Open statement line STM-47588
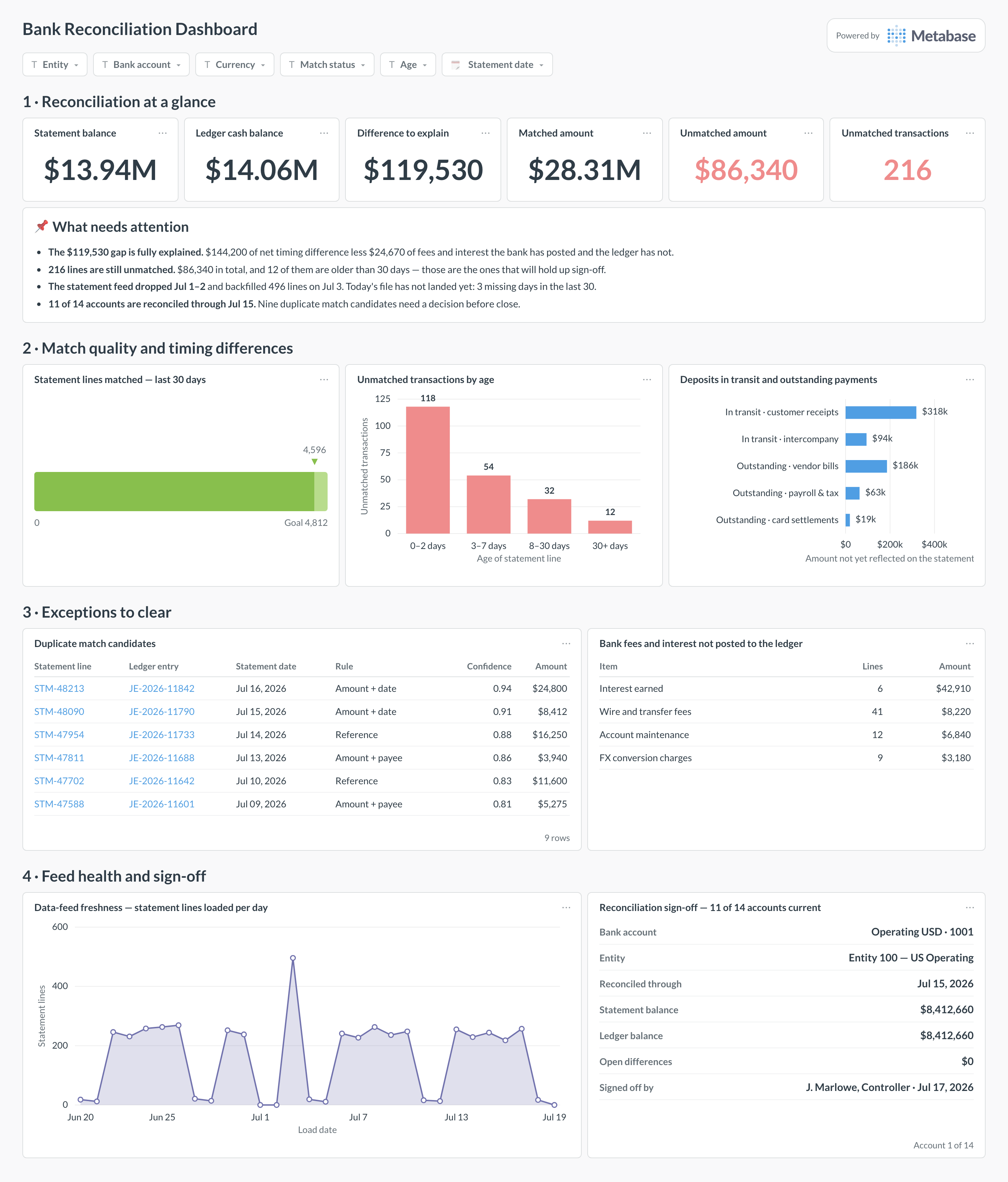The width and height of the screenshot is (1008, 1182). point(59,804)
